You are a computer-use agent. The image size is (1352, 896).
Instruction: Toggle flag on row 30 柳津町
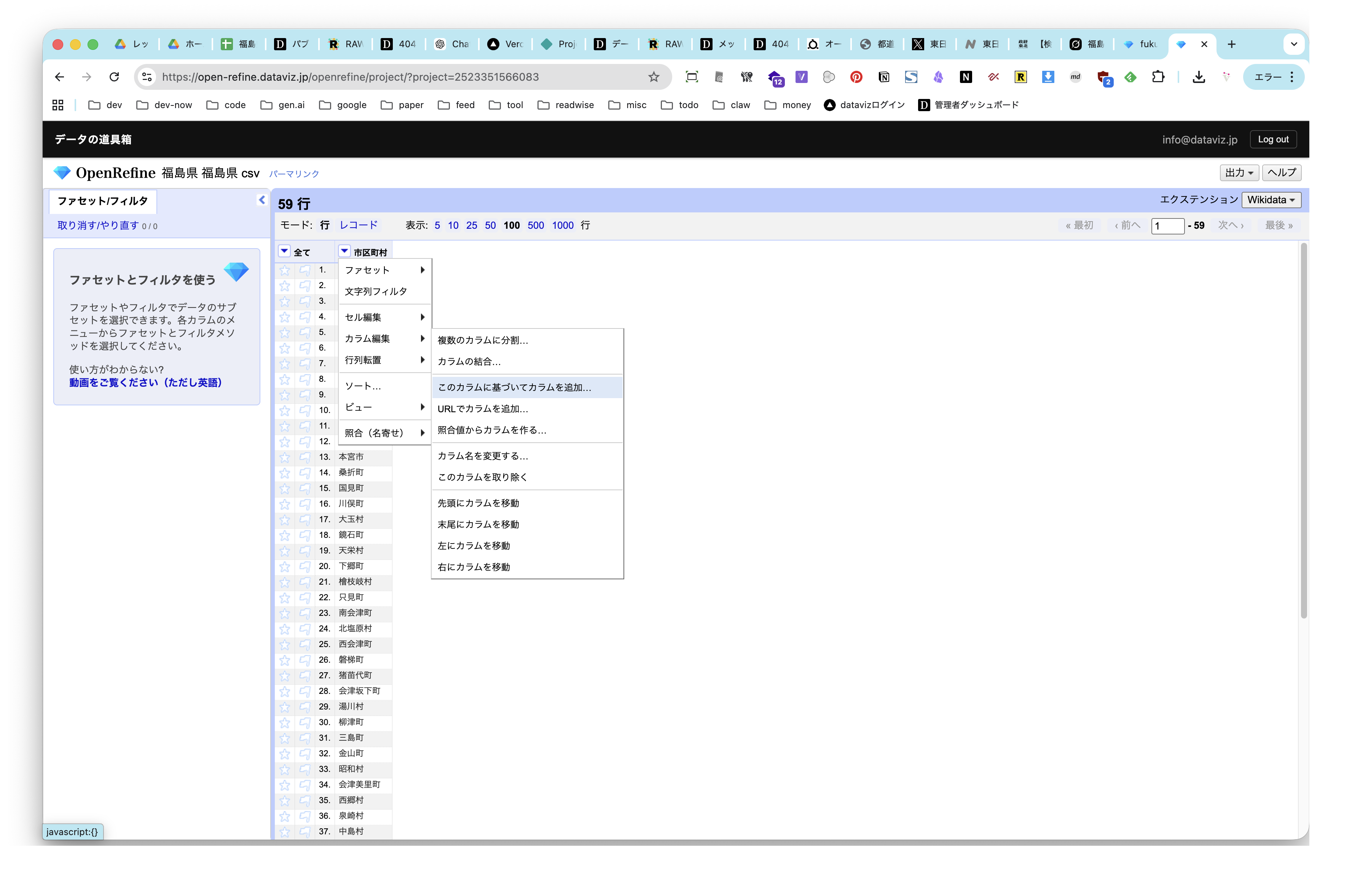pos(305,722)
